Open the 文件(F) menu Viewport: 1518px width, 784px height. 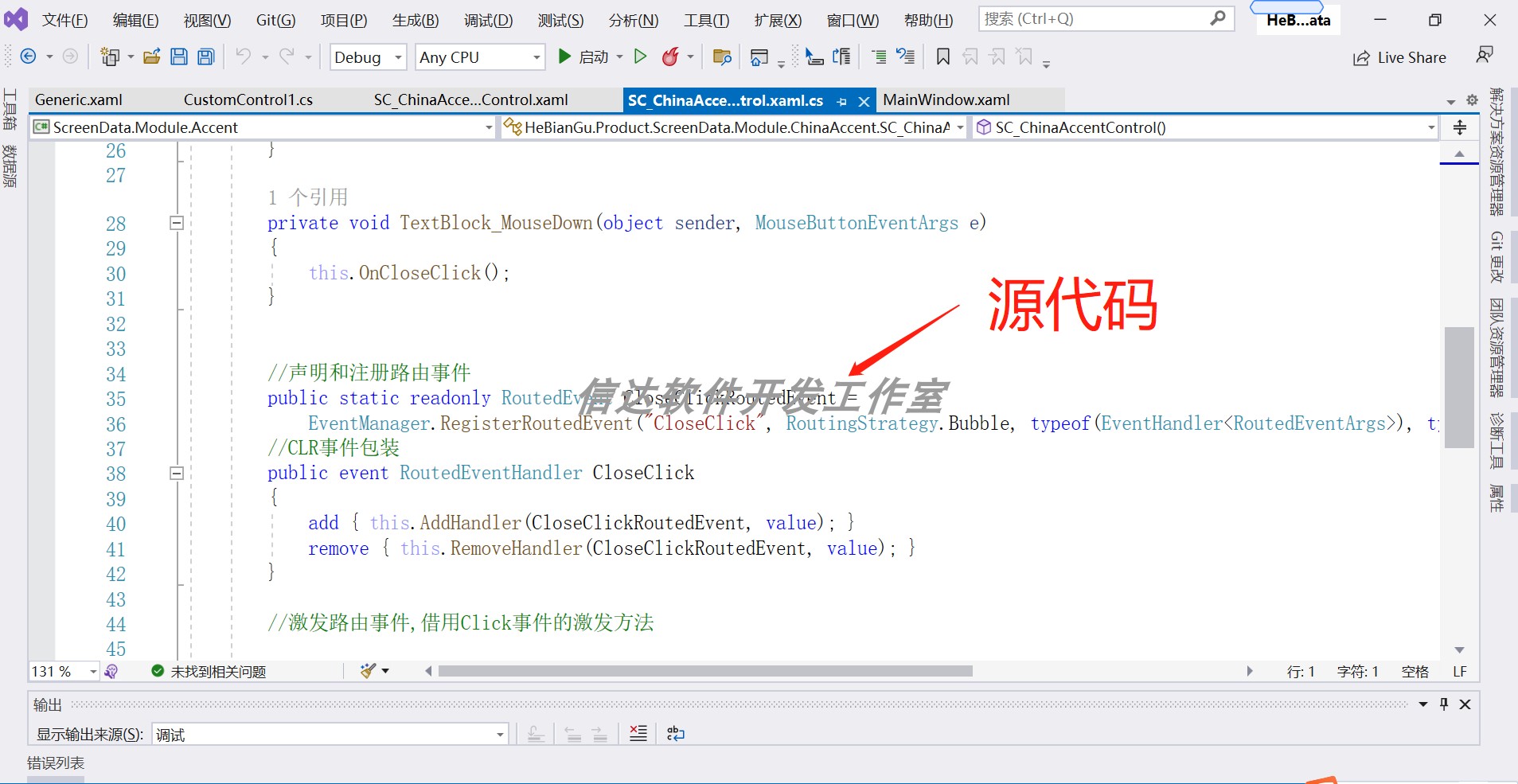[64, 21]
